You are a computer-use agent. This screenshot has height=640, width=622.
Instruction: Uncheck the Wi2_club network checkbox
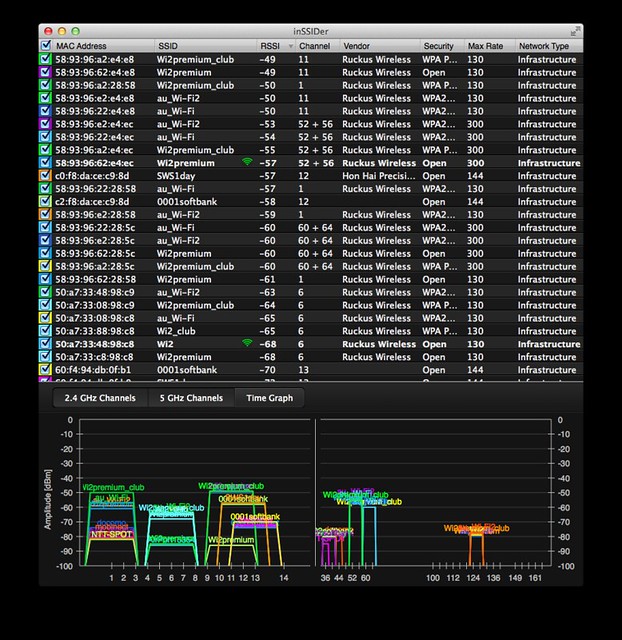point(45,331)
